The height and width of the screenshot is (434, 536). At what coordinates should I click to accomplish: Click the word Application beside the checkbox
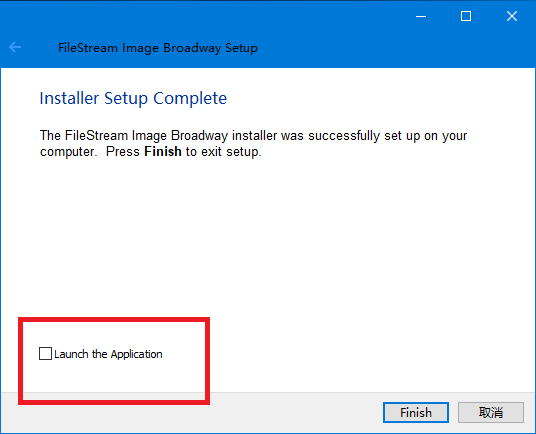point(136,354)
